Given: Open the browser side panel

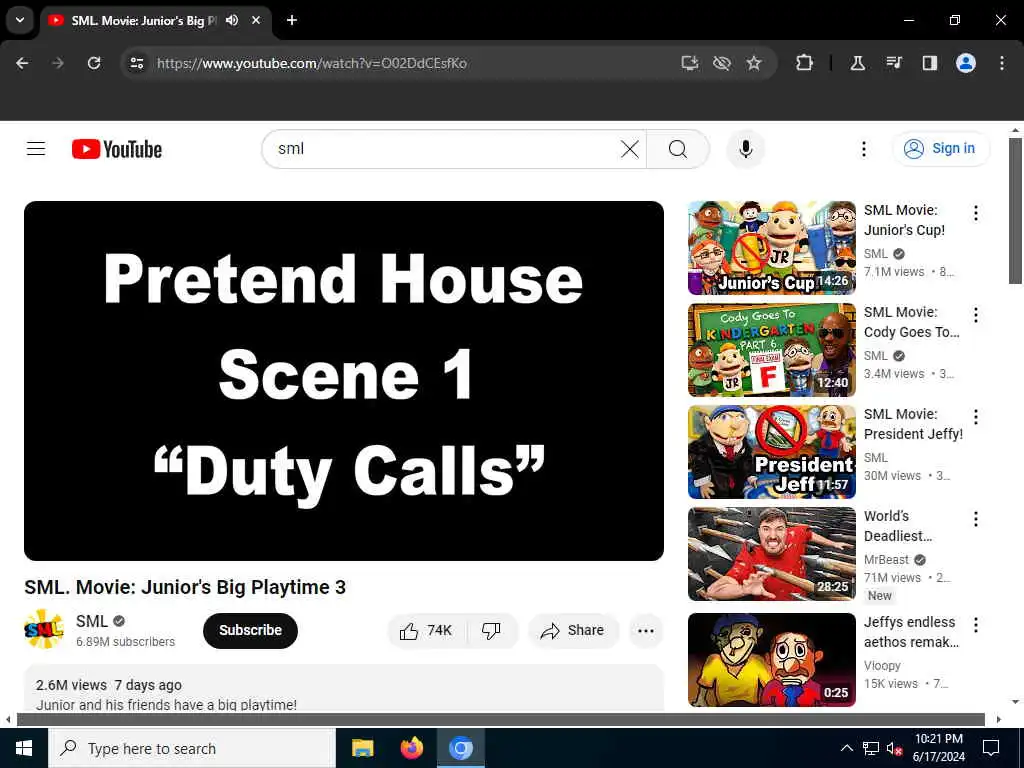Looking at the screenshot, I should (929, 63).
